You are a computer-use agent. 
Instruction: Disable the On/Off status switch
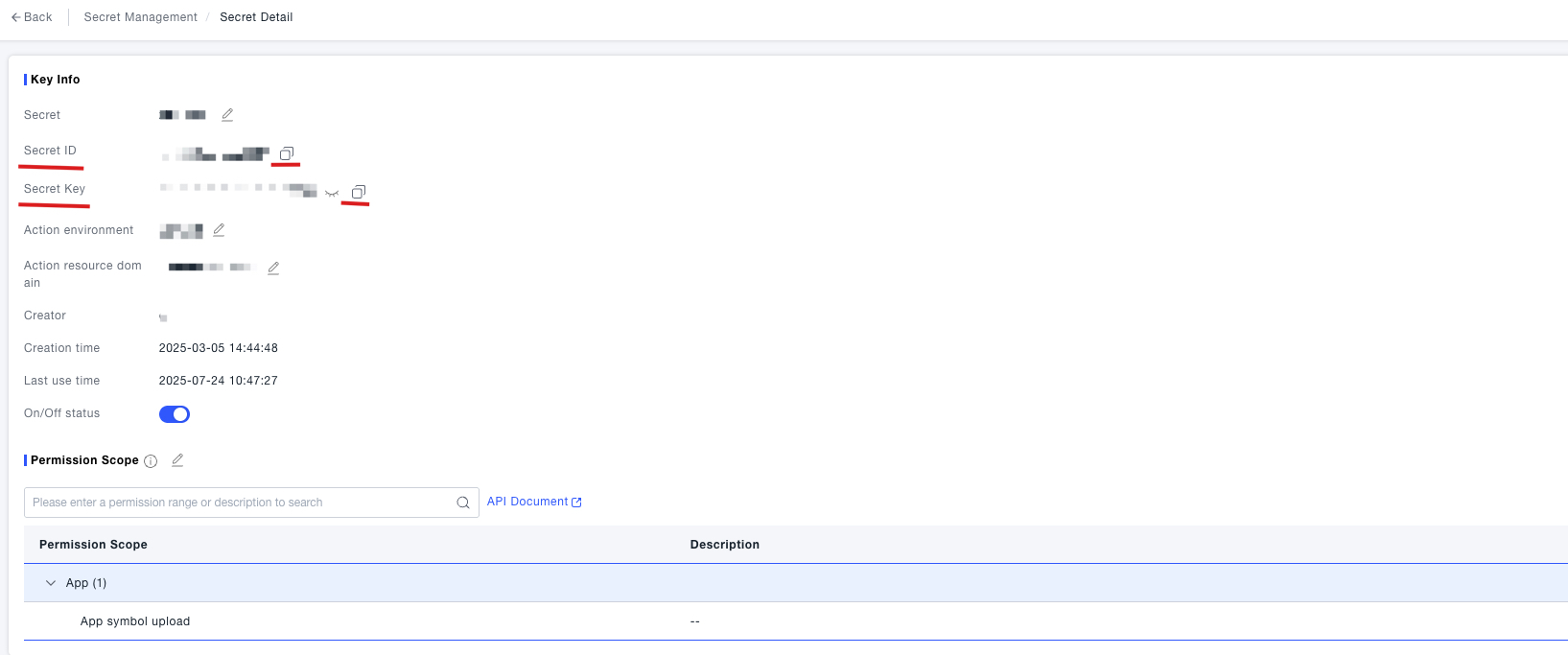point(175,414)
